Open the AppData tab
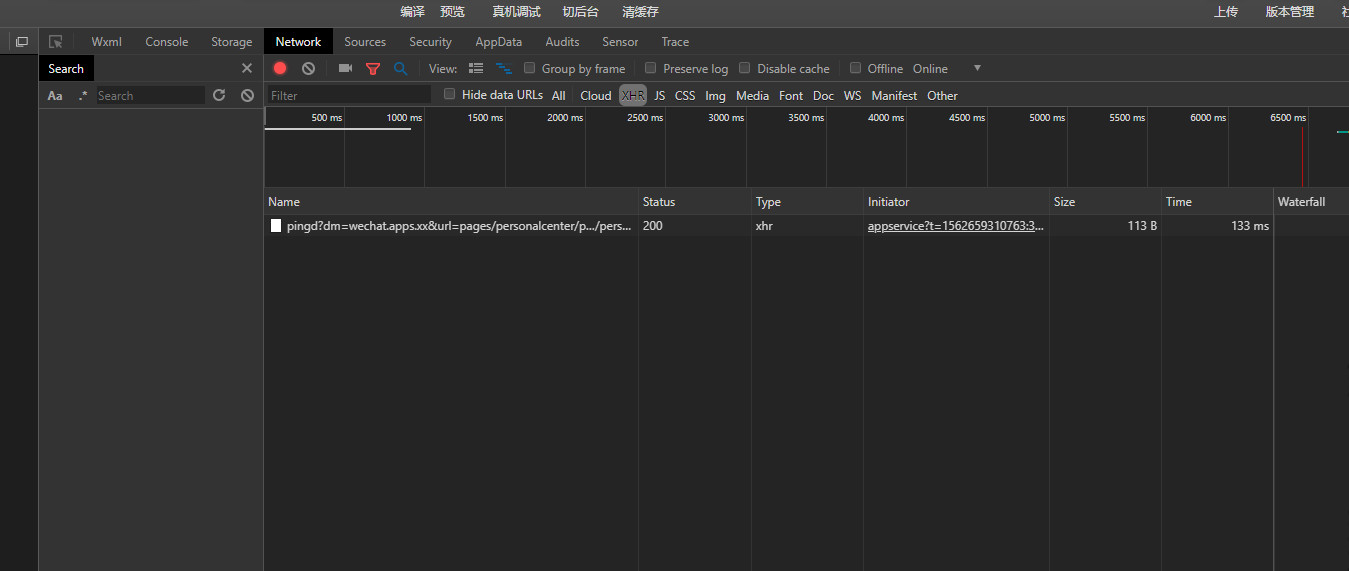The height and width of the screenshot is (571, 1349). 498,42
